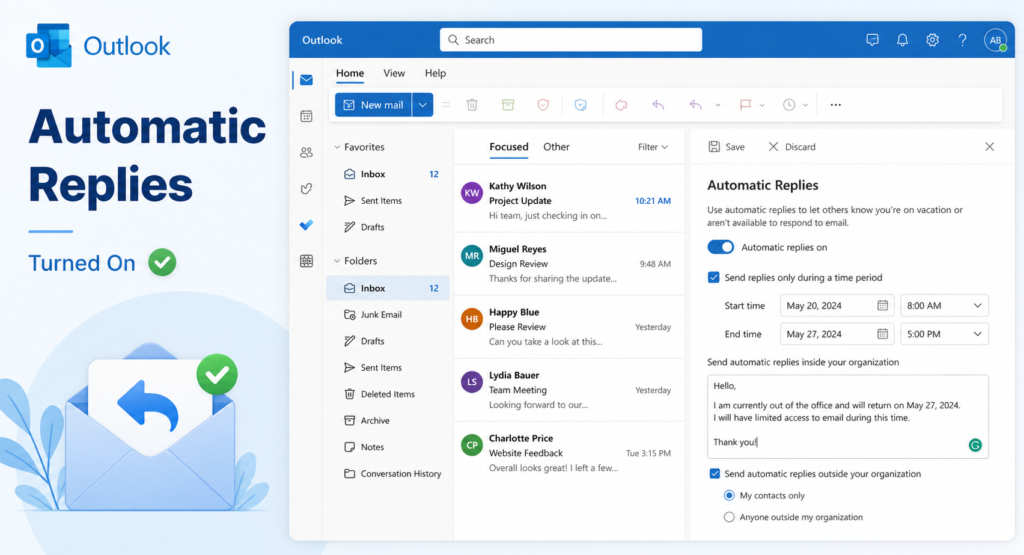Click the New mail button
This screenshot has width=1024, height=555.
pyautogui.click(x=374, y=104)
